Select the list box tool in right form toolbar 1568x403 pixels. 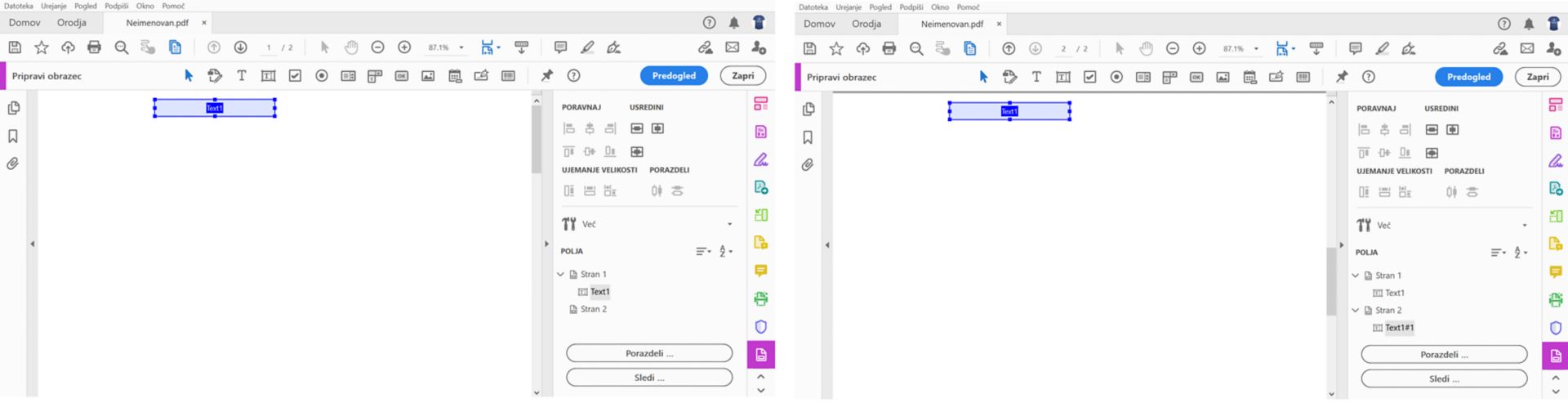point(1143,77)
